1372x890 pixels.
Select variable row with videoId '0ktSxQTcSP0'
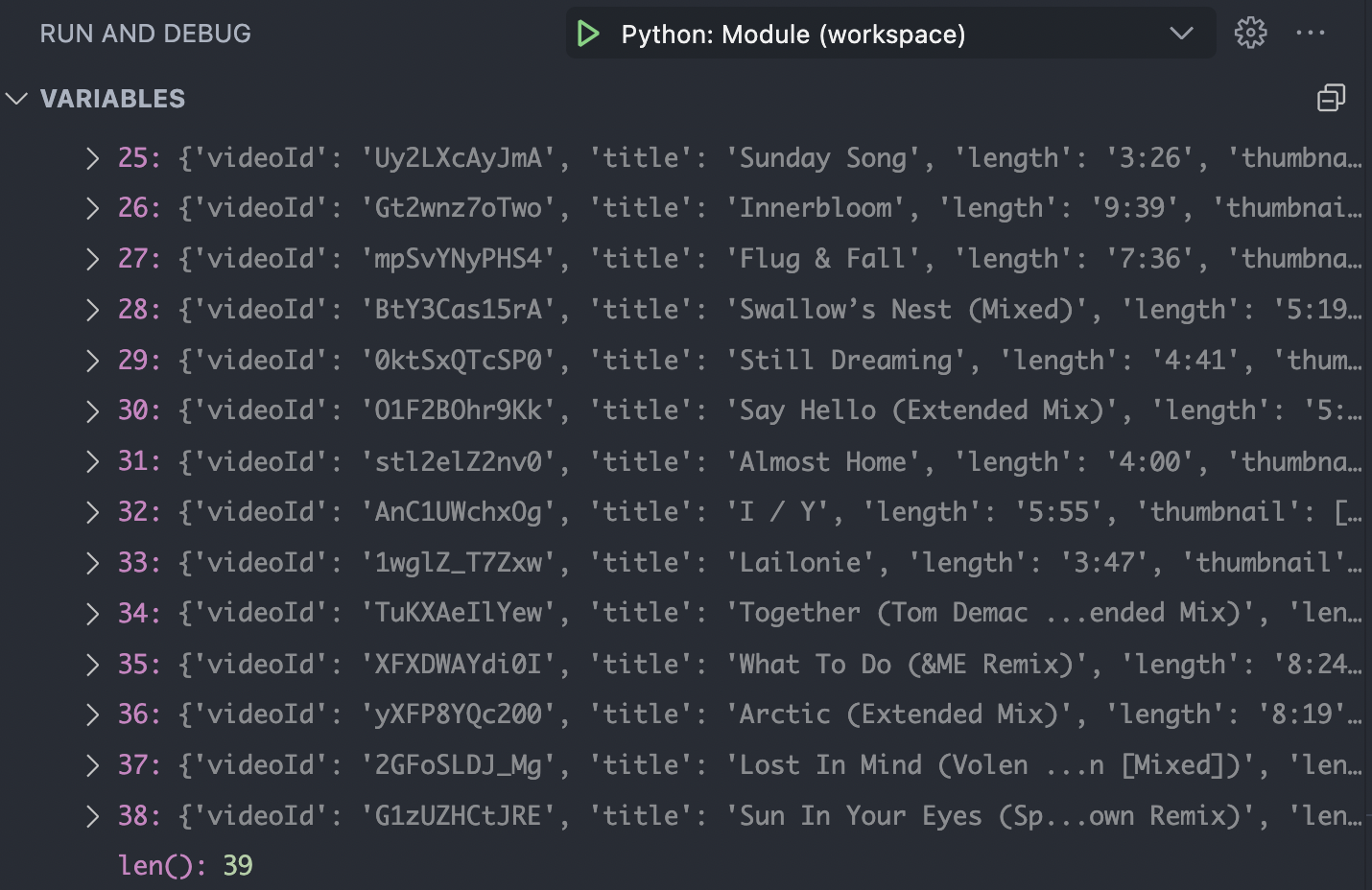[x=684, y=361]
